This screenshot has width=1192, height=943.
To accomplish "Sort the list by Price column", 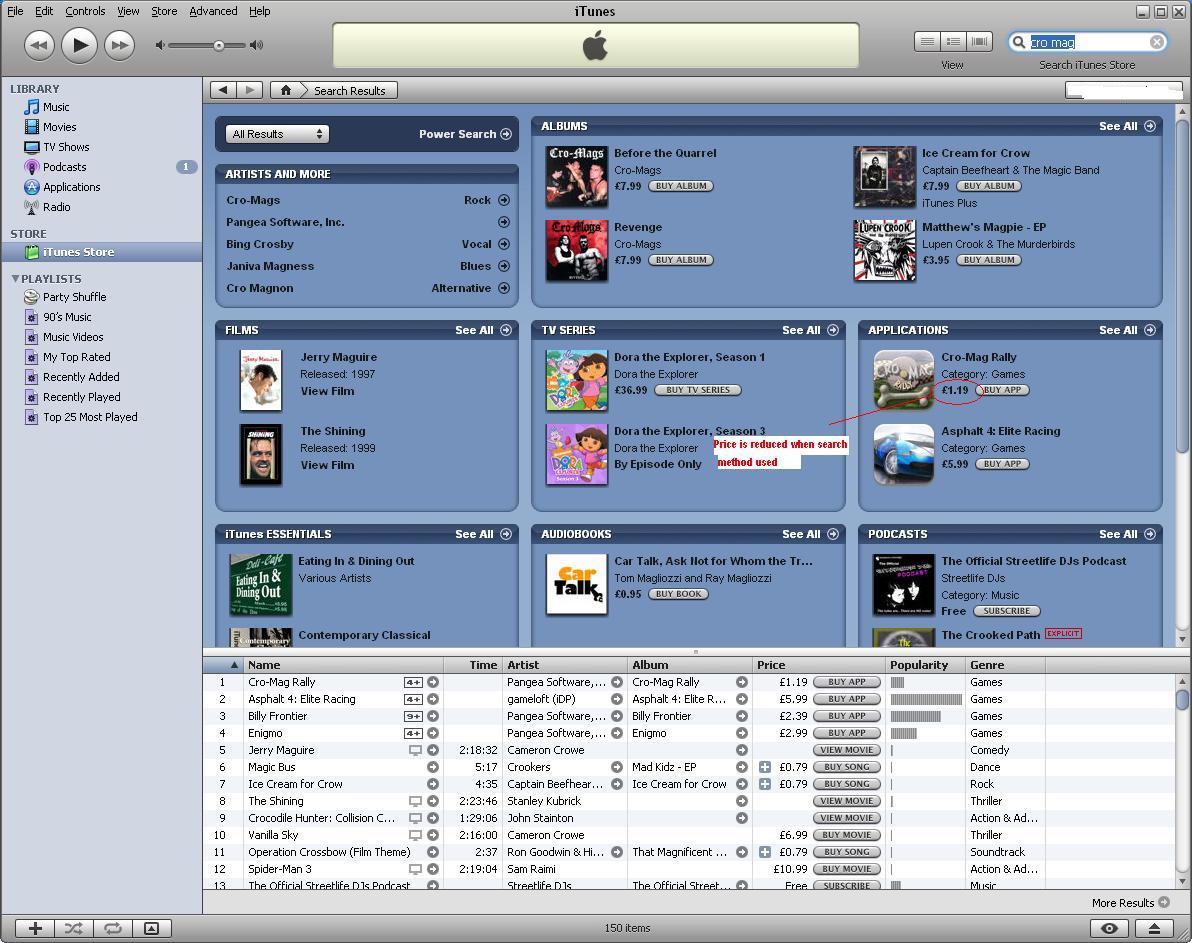I will (818, 665).
